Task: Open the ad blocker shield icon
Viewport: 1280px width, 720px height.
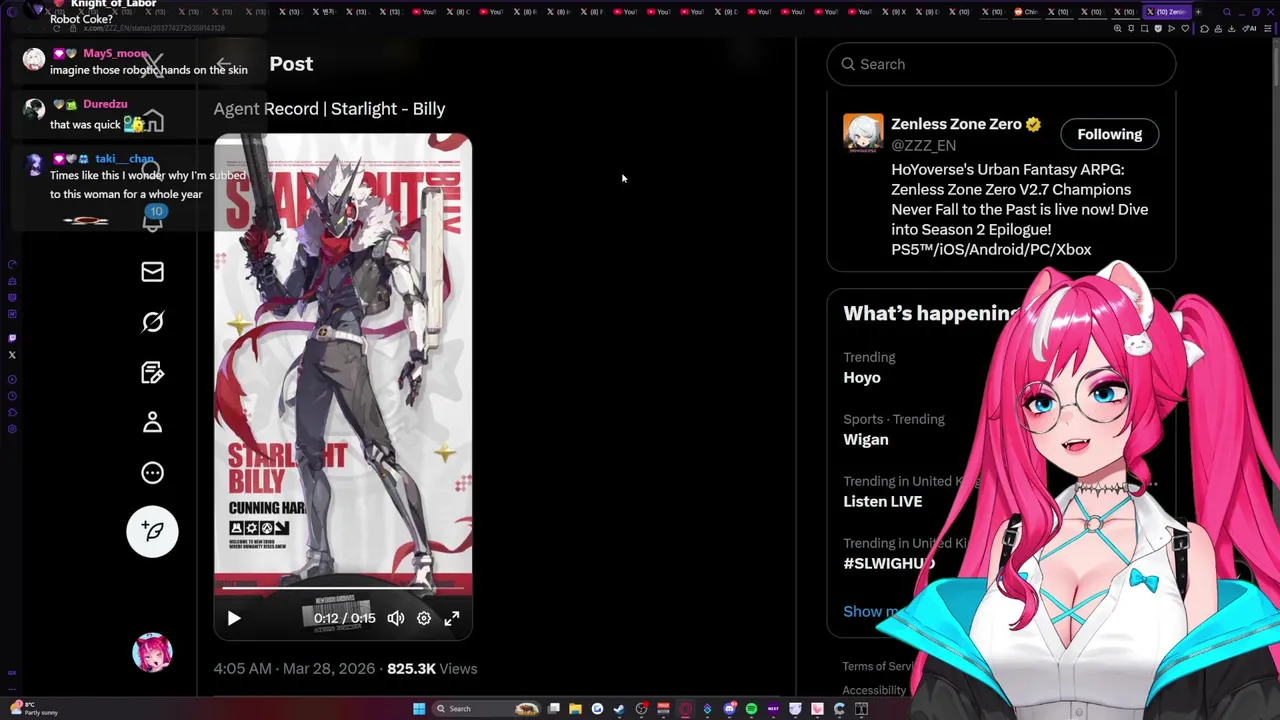Action: [1158, 29]
